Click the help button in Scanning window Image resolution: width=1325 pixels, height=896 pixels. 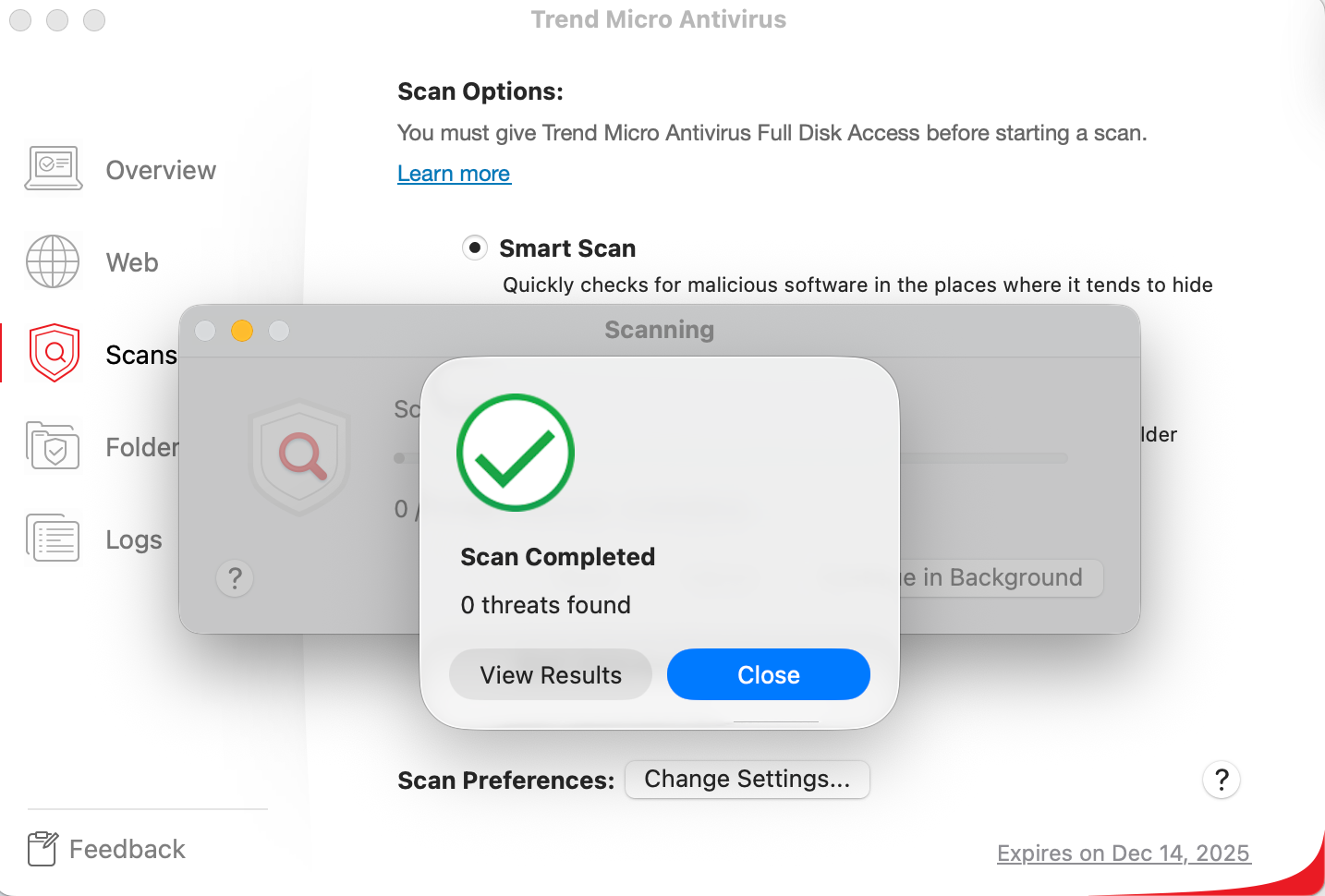tap(235, 578)
